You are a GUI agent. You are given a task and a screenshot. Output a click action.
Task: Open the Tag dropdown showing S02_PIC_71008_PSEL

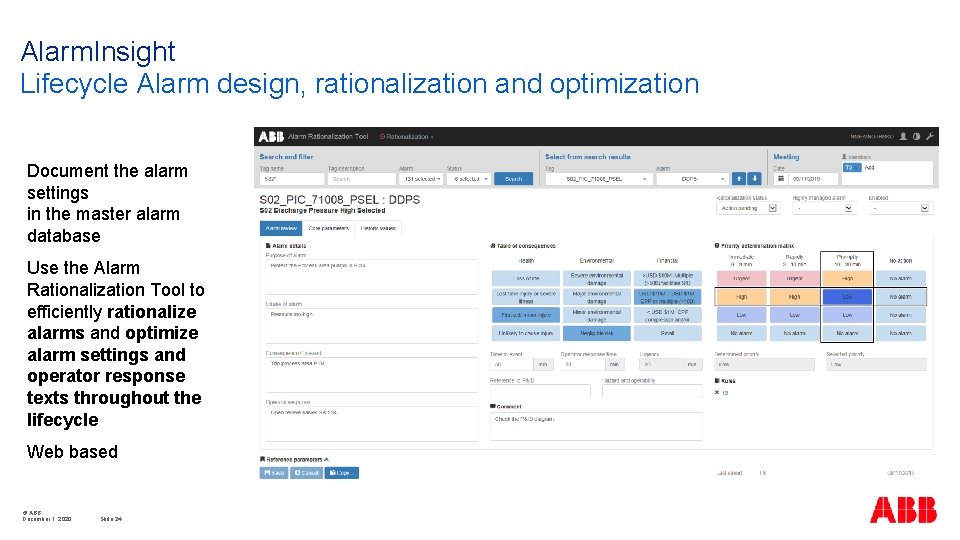[x=598, y=179]
